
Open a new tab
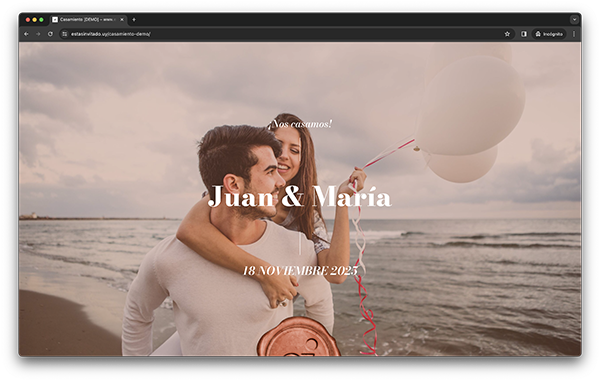pyautogui.click(x=134, y=20)
